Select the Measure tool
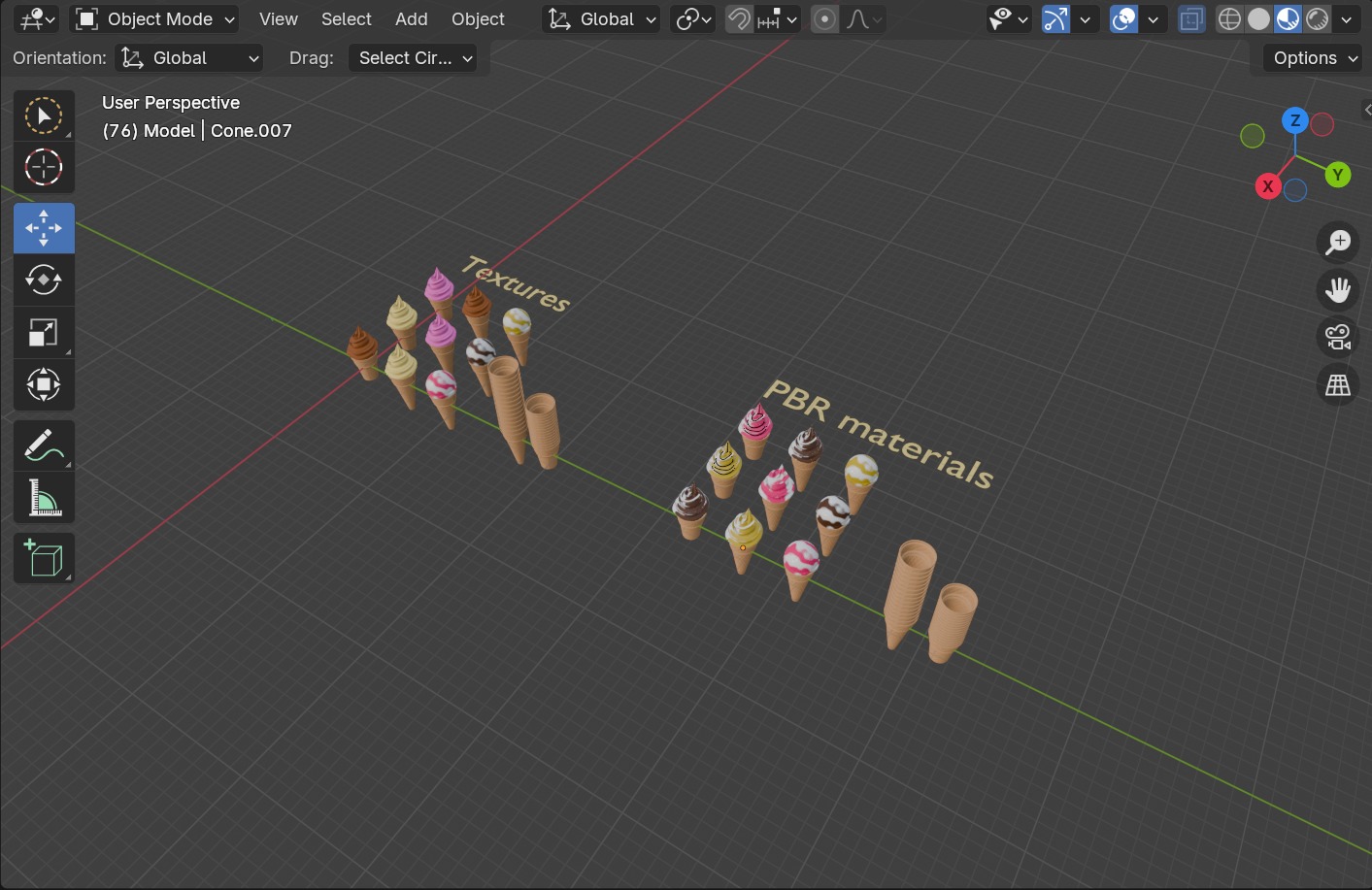Viewport: 1372px width, 890px height. [44, 498]
